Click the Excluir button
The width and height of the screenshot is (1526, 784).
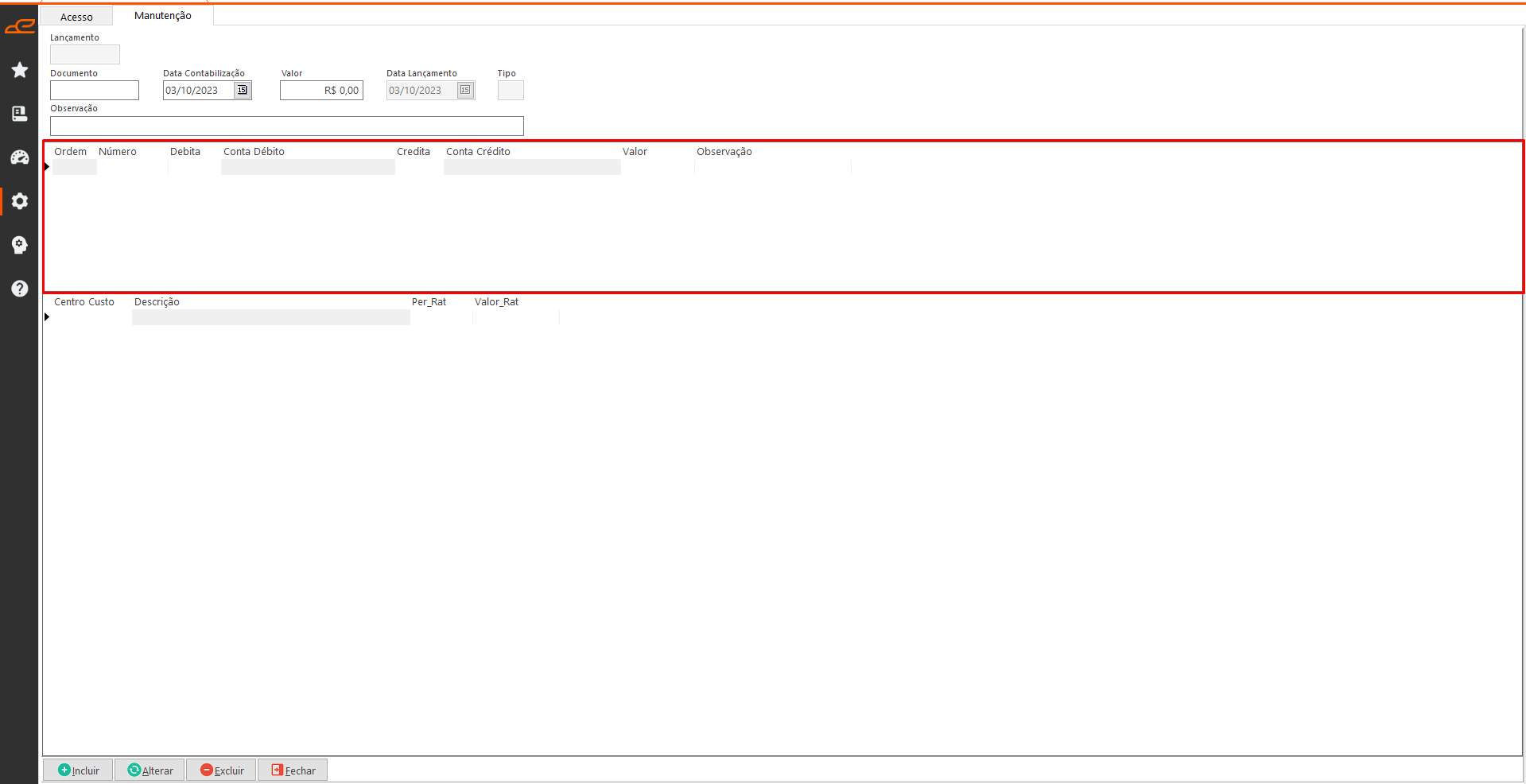[221, 770]
